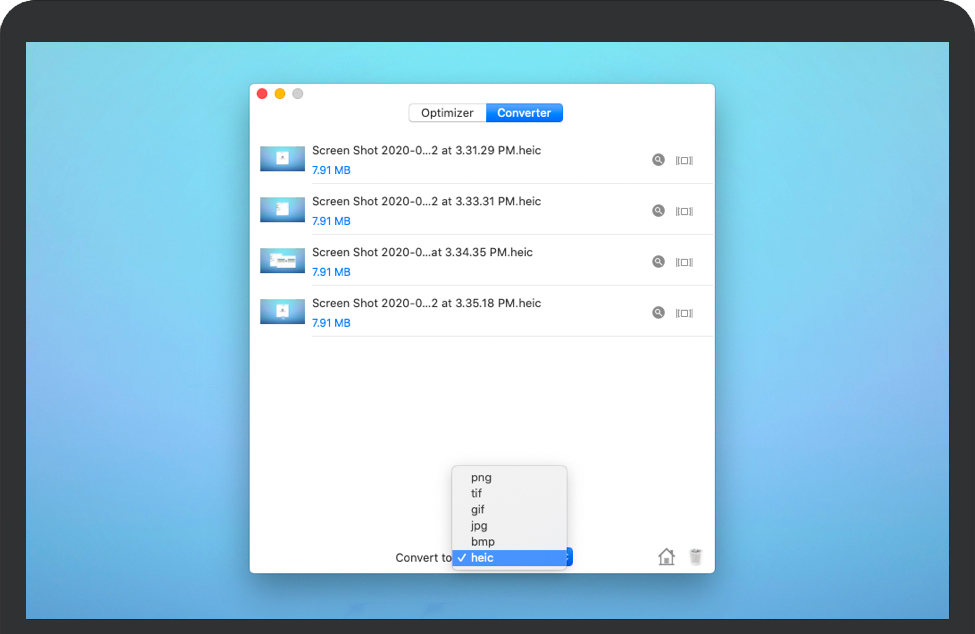Viewport: 975px width, 634px height.
Task: Pick gif in the Convert to menu
Action: tap(477, 510)
